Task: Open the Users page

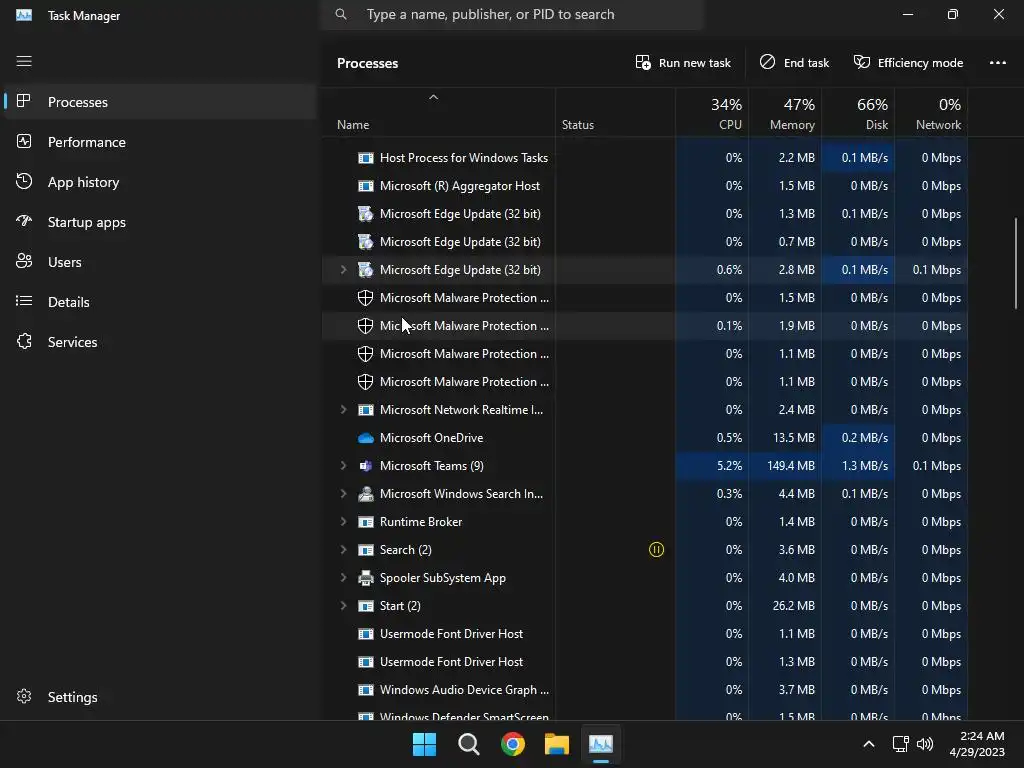Action: pos(159,262)
